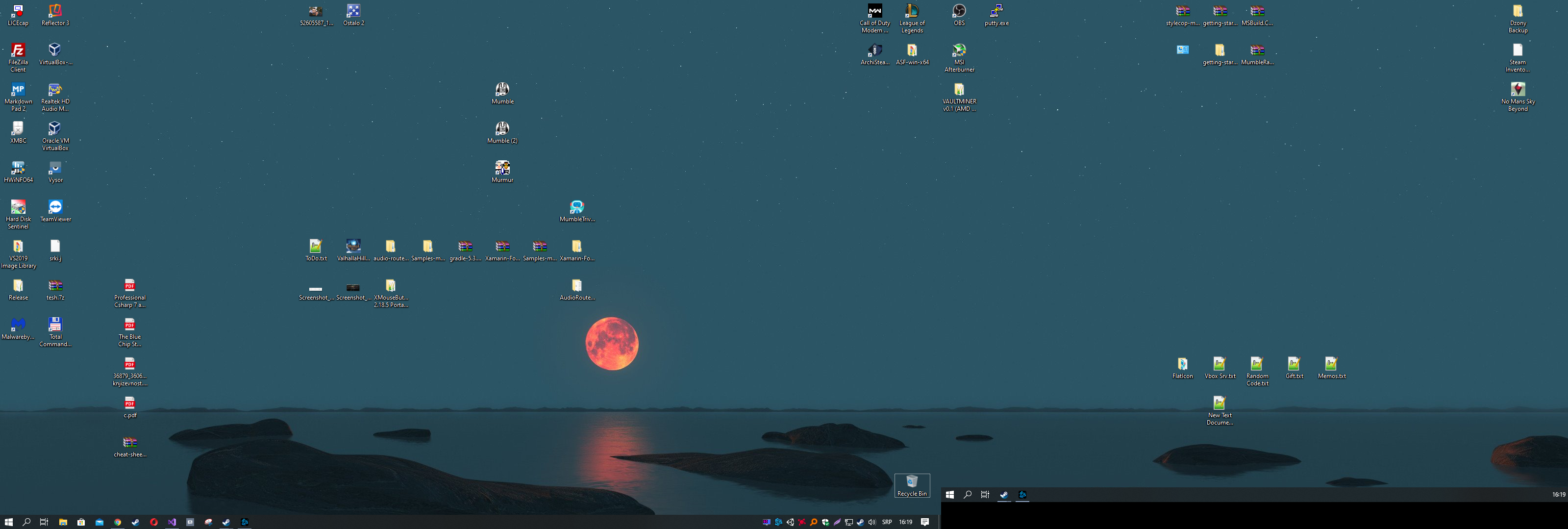Select the AudioRoute folder icon
This screenshot has height=529, width=1568.
(x=576, y=290)
